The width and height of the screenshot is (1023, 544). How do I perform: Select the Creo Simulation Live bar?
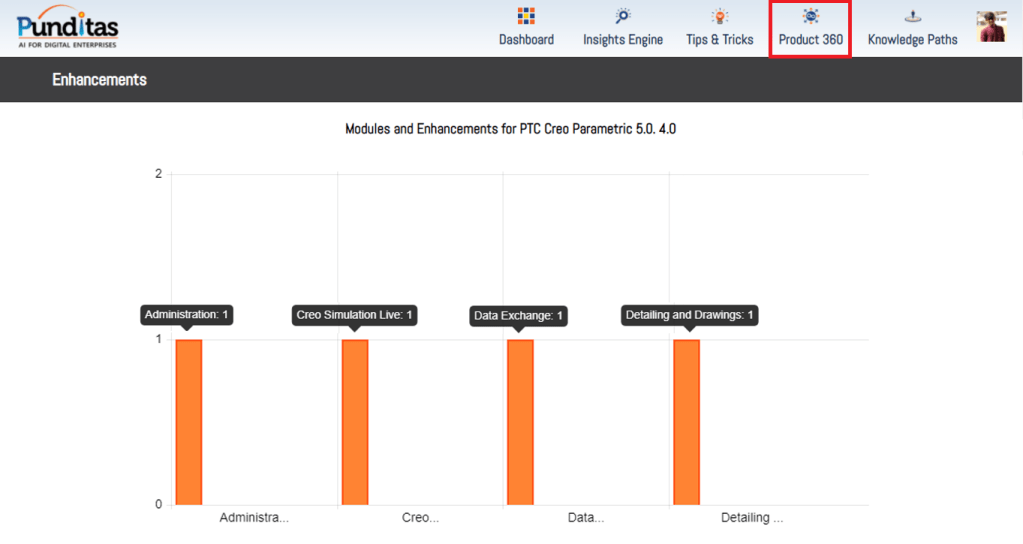click(355, 422)
